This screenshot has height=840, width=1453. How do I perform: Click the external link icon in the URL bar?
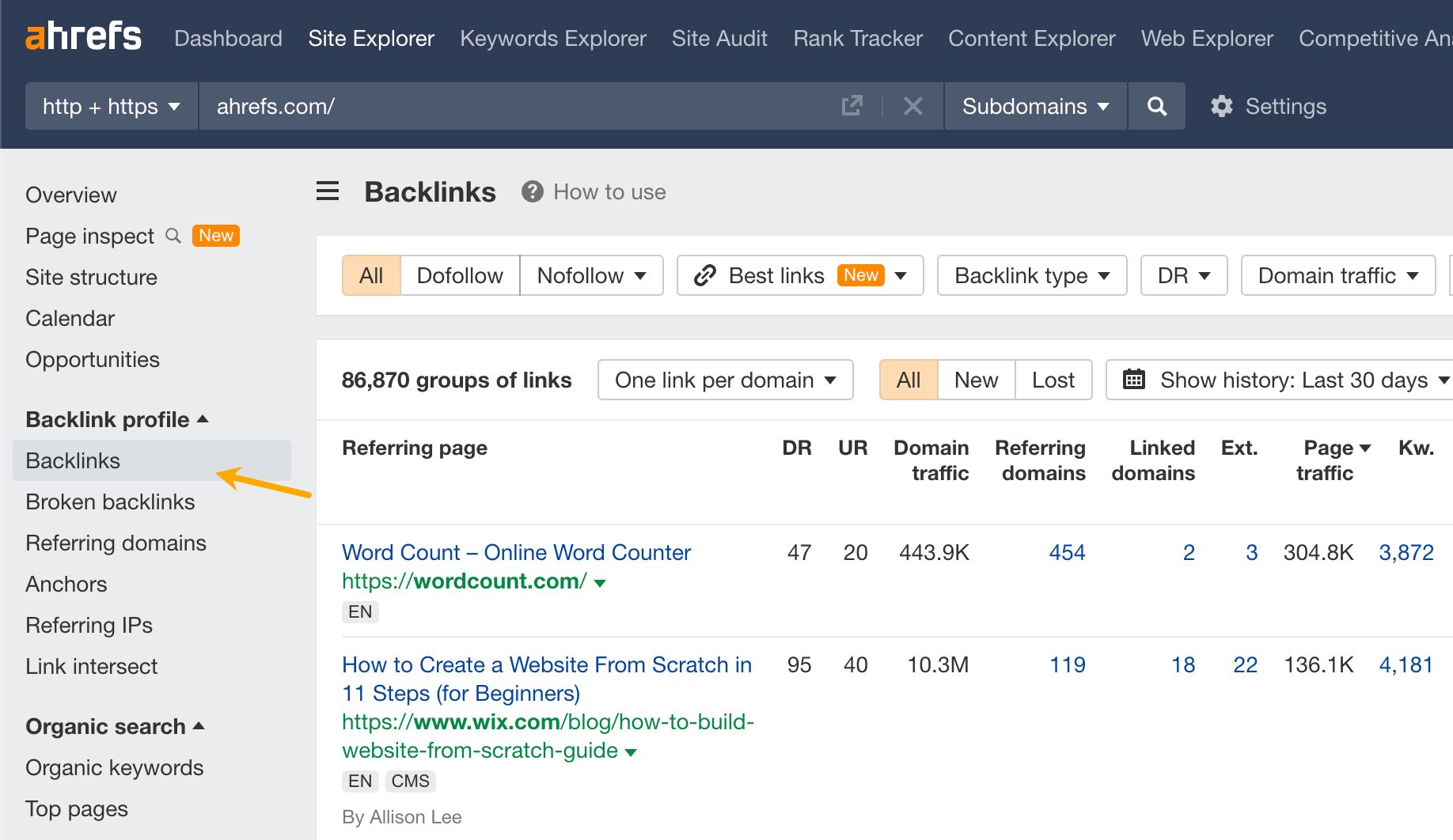pos(851,105)
